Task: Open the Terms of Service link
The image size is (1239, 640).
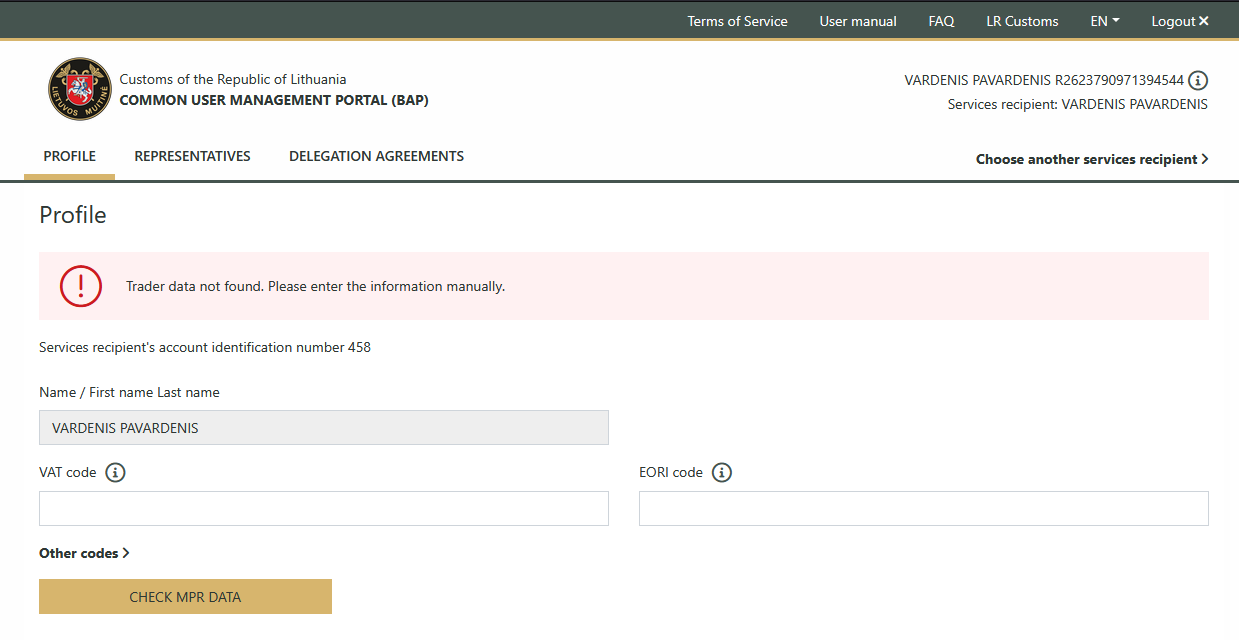Action: pyautogui.click(x=737, y=21)
